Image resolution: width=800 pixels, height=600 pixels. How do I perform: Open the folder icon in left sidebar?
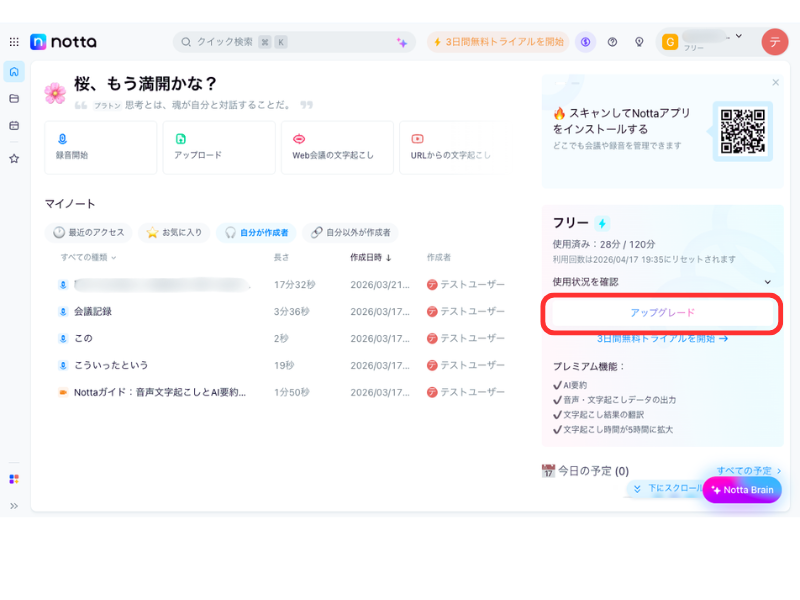coord(14,99)
